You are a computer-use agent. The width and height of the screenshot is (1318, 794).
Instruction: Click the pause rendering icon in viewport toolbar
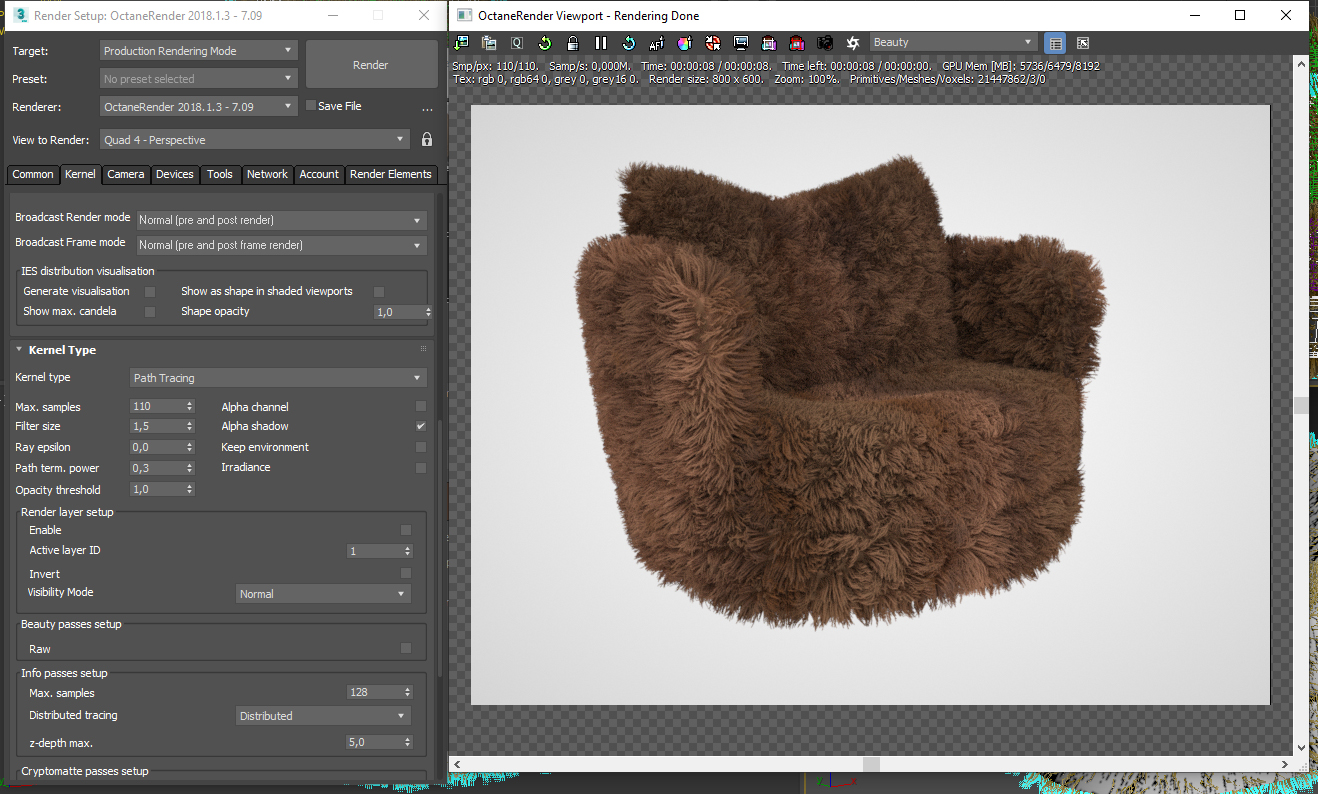601,43
